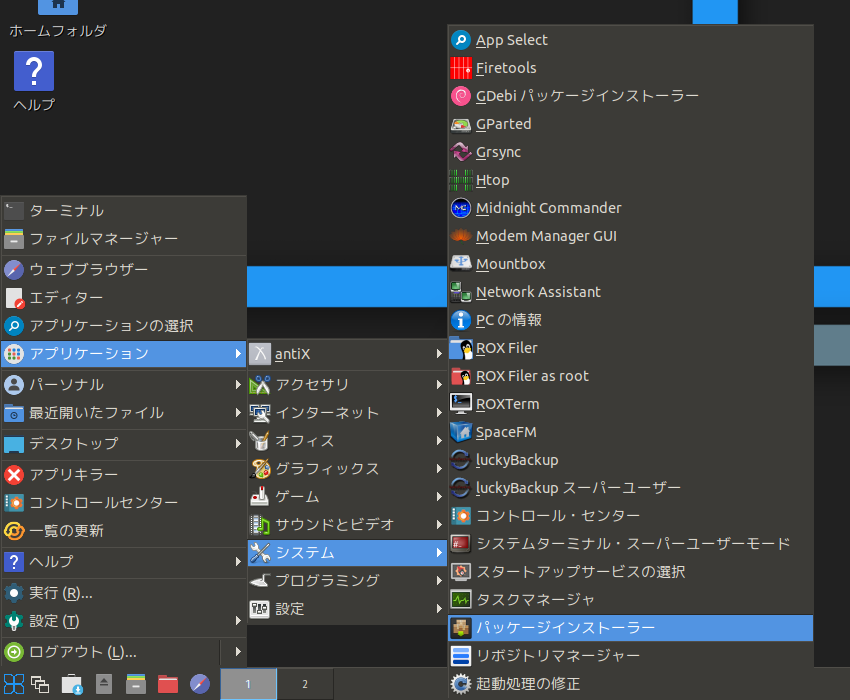Expand the アクセサリ submenu

tap(347, 385)
